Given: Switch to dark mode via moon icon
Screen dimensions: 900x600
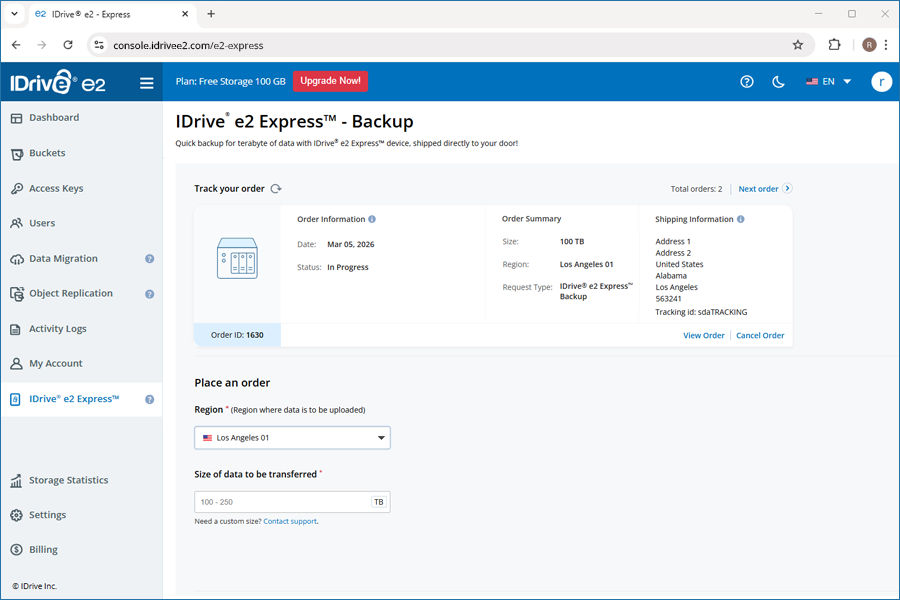Looking at the screenshot, I should pos(778,82).
